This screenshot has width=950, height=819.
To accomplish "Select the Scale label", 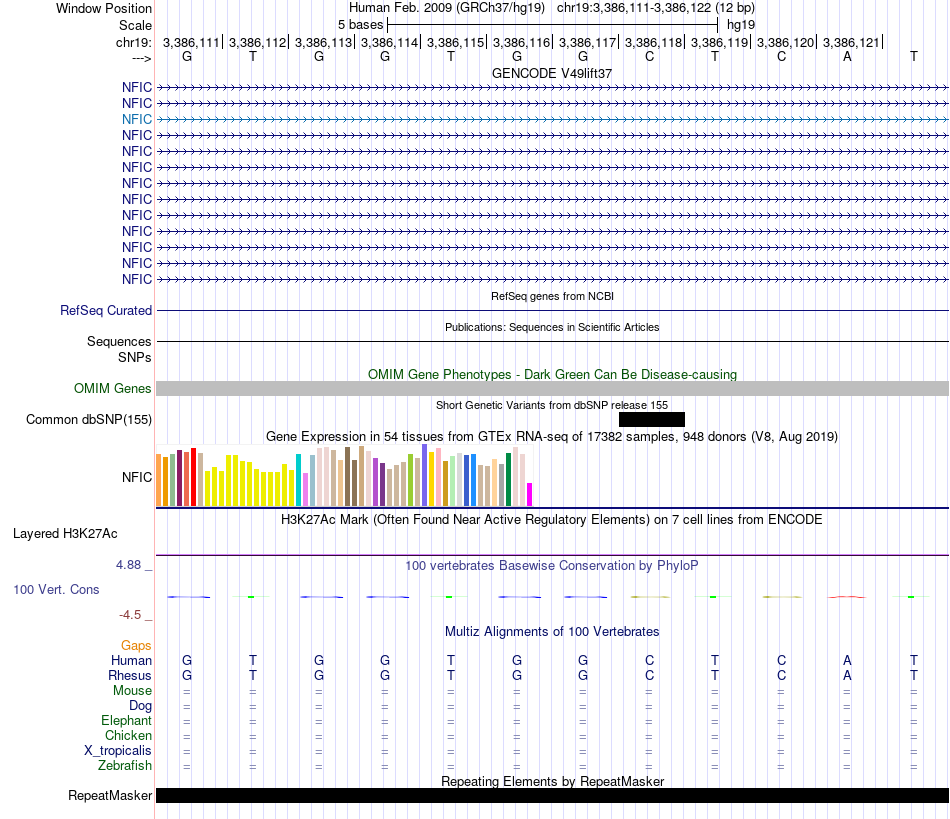I will click(x=135, y=25).
